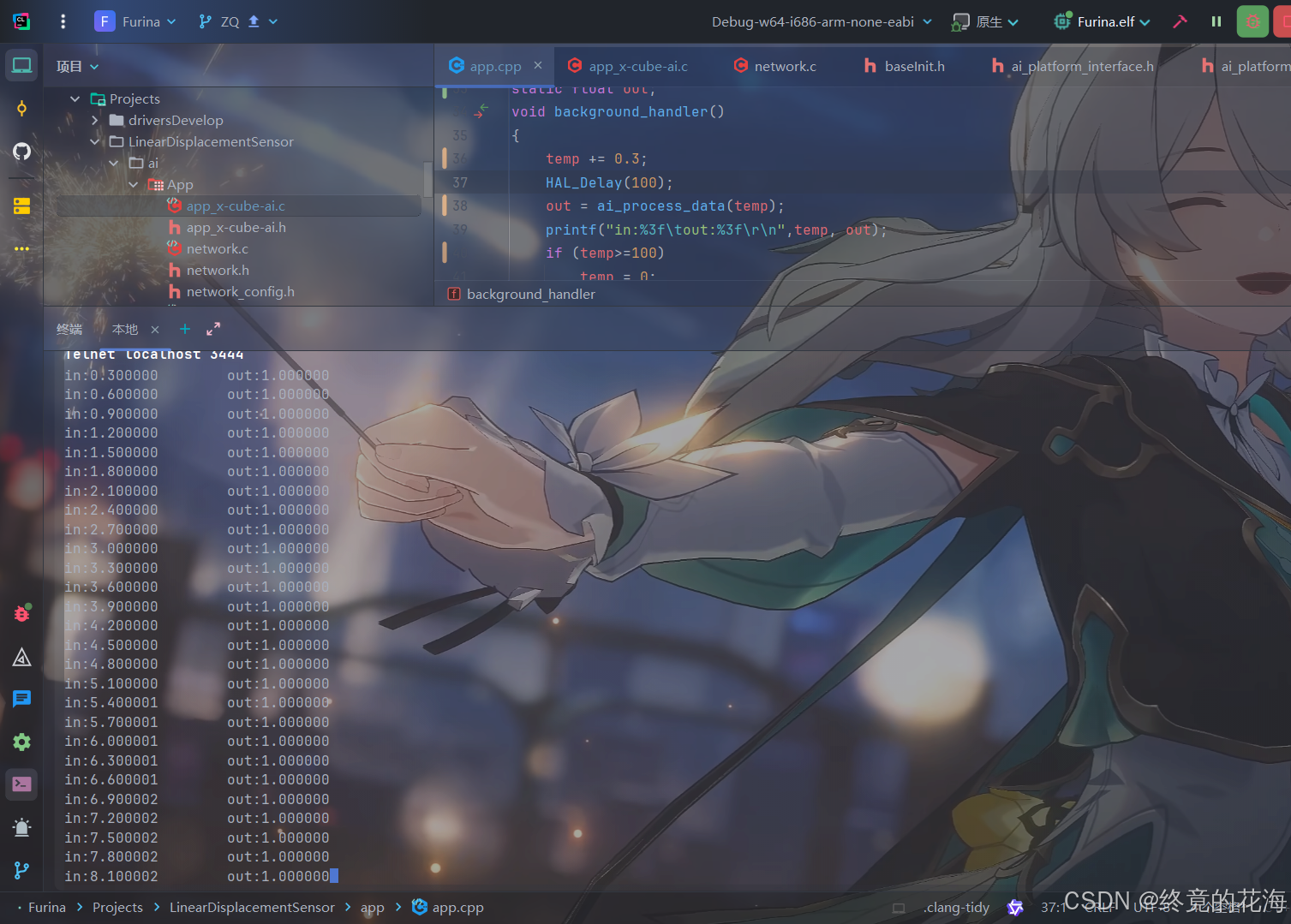Click the Build hammer icon
The height and width of the screenshot is (924, 1291).
pyautogui.click(x=1180, y=21)
